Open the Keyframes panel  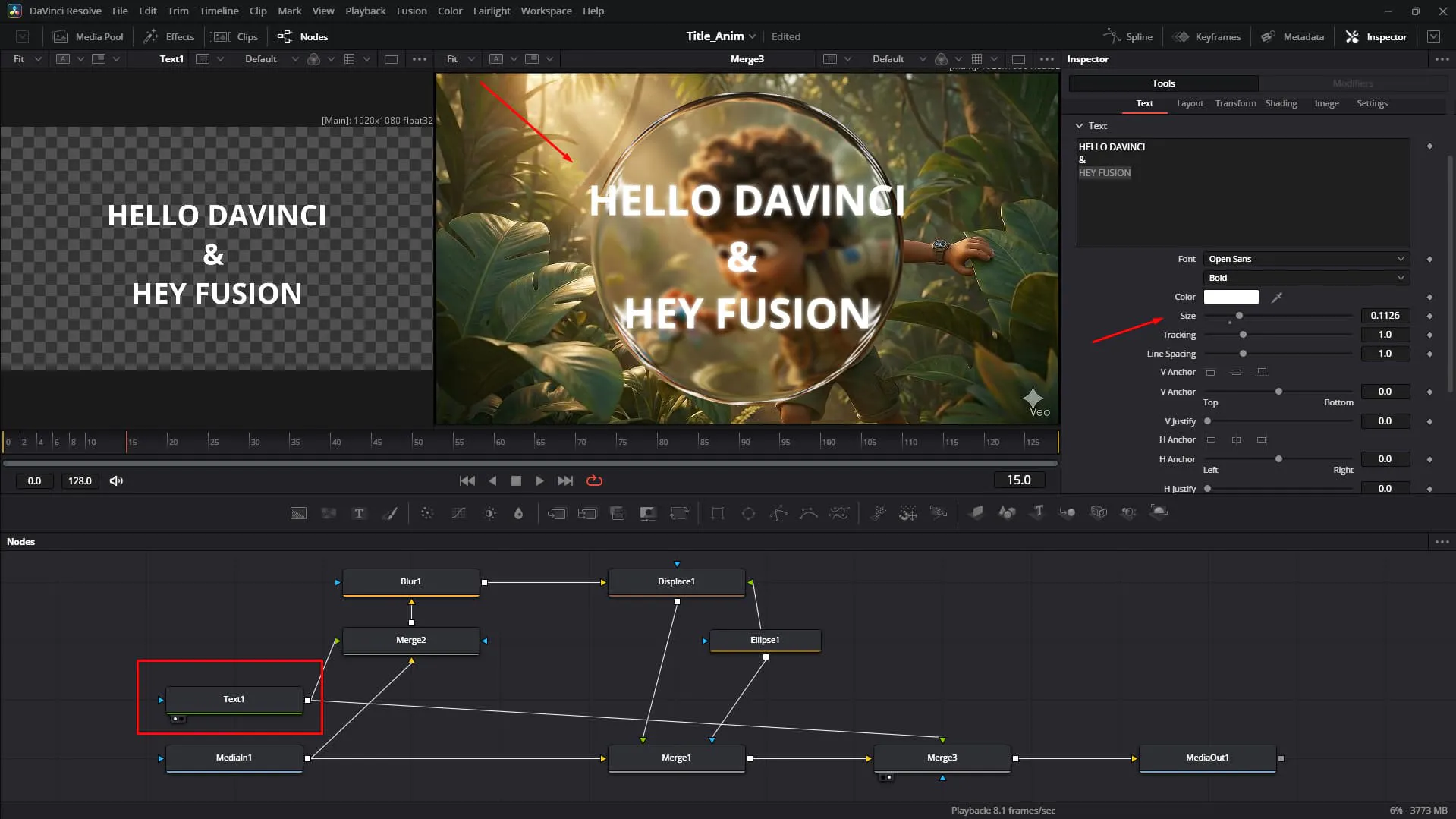coord(1207,36)
